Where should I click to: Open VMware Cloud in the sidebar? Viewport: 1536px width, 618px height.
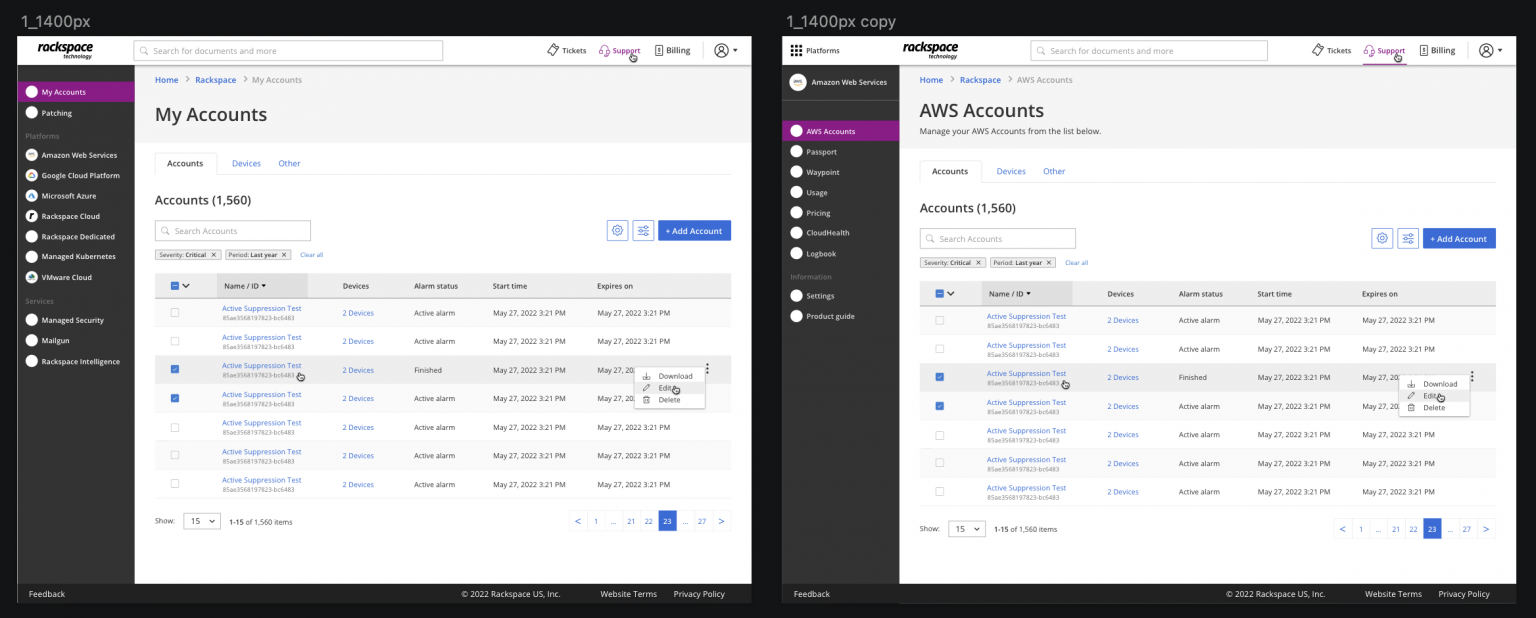(66, 278)
